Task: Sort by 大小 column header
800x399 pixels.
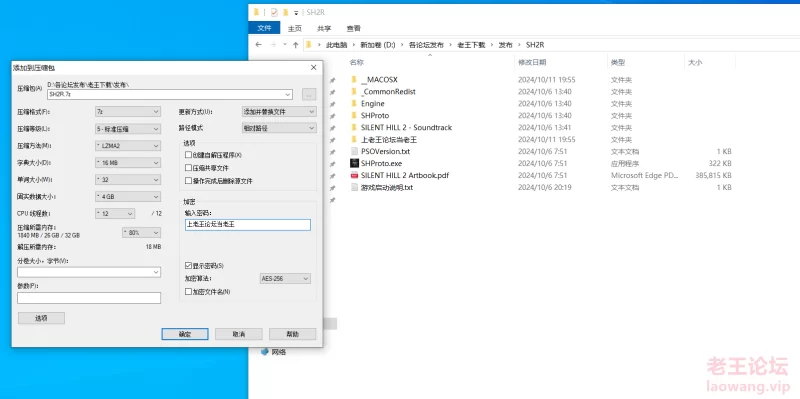Action: click(695, 62)
